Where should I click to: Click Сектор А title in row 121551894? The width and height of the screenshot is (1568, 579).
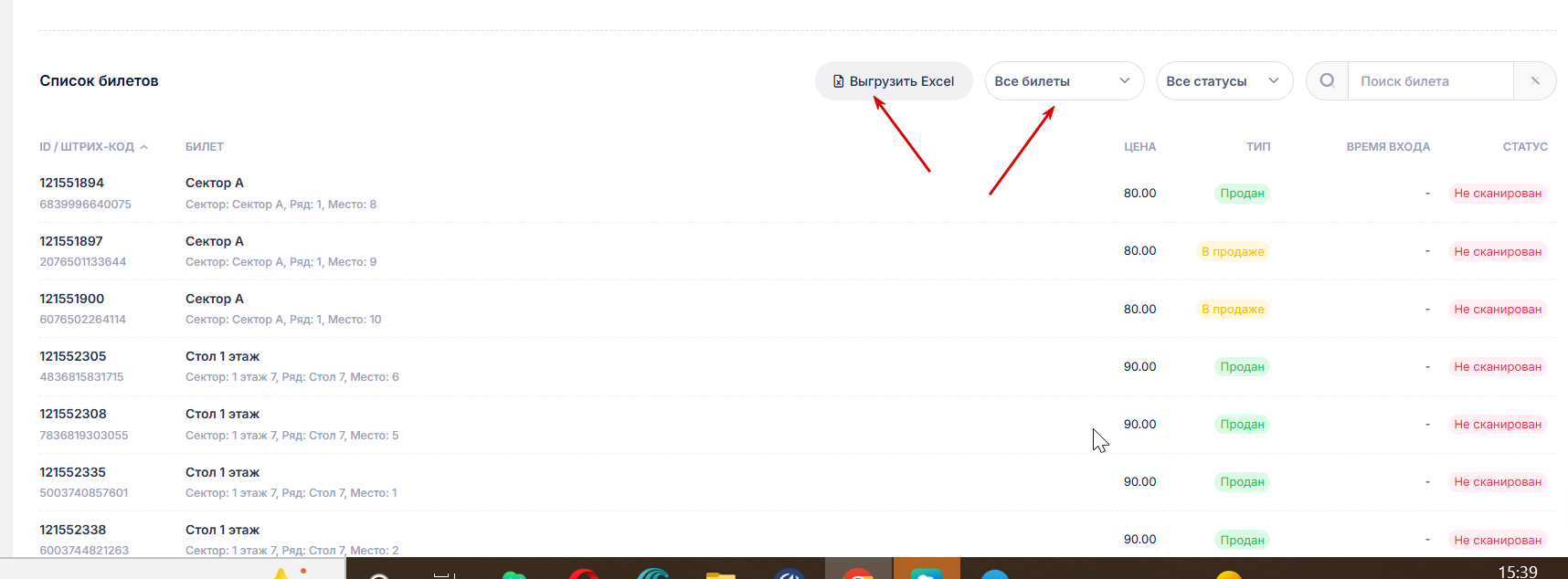[215, 183]
